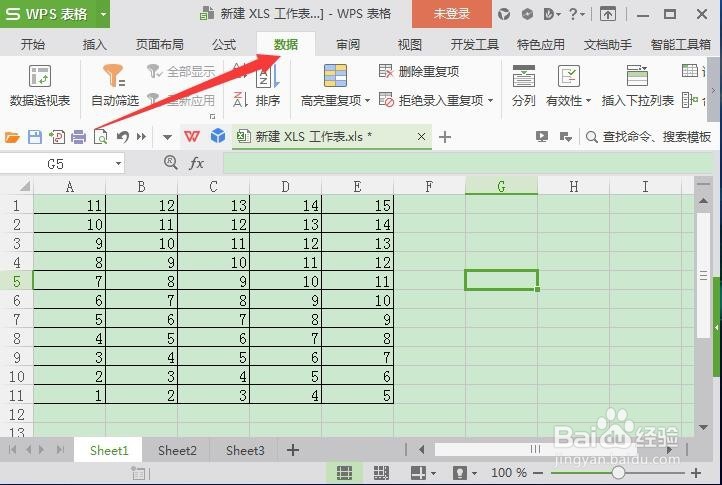Open the 特色应用 ribbon tab
The image size is (722, 485).
[541, 44]
